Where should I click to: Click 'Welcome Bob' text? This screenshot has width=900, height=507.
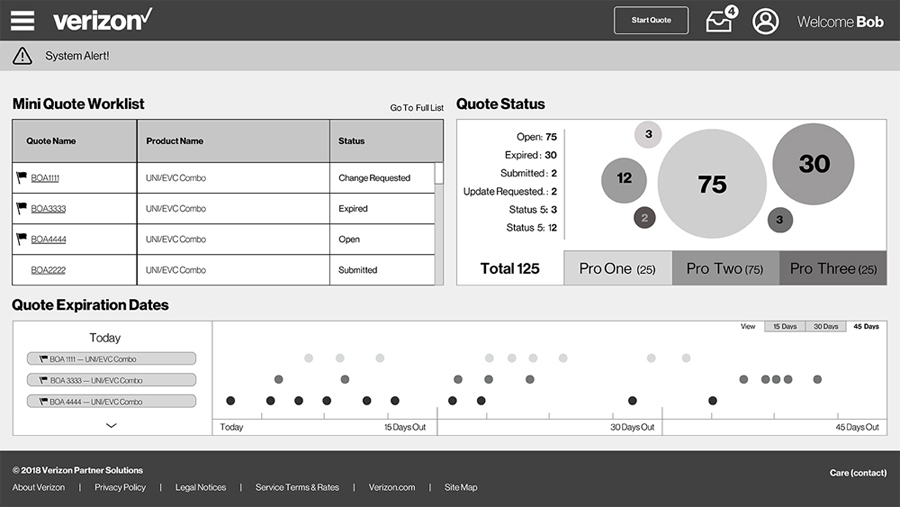(x=840, y=22)
